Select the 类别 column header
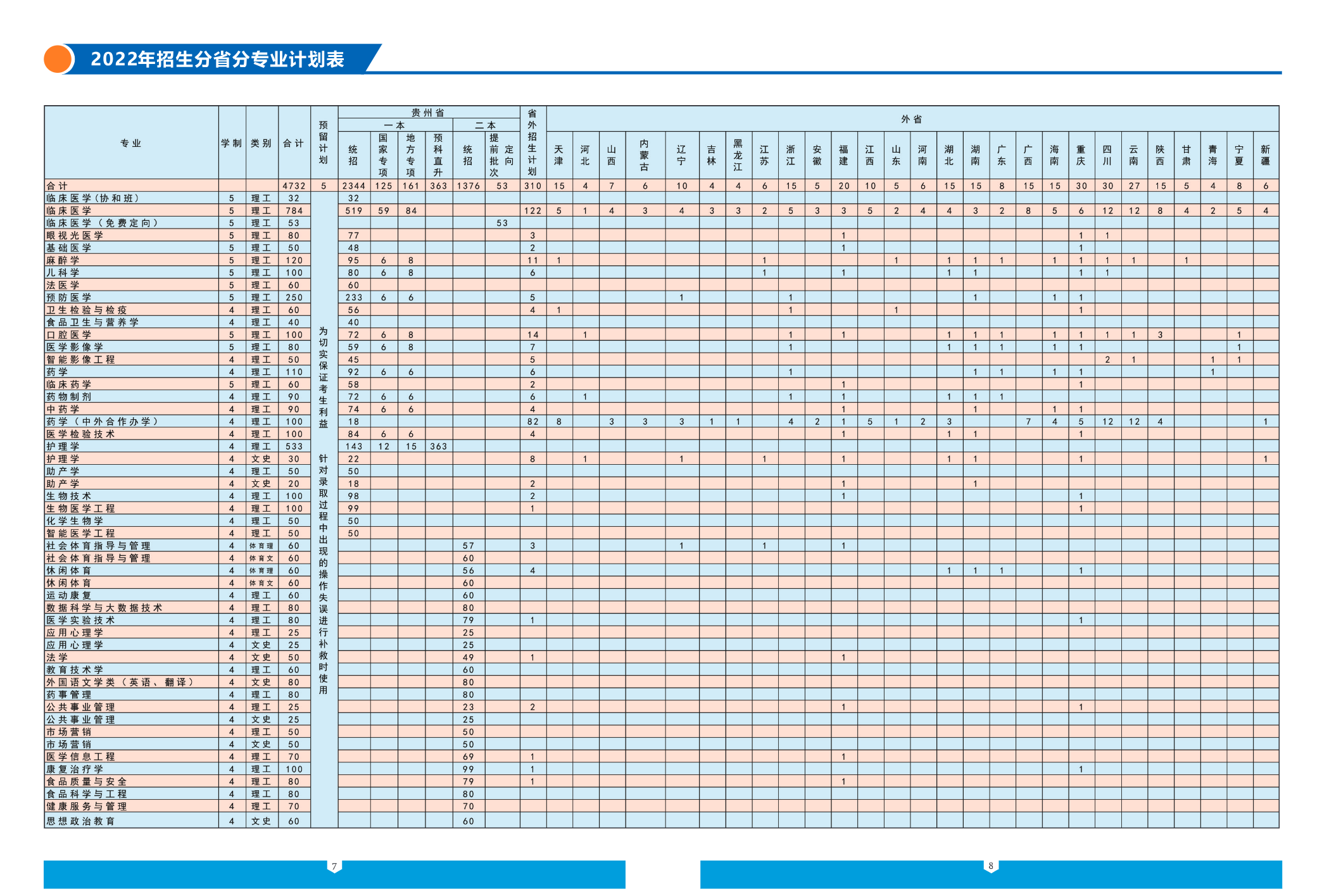This screenshot has width=1322, height=896. pyautogui.click(x=261, y=143)
